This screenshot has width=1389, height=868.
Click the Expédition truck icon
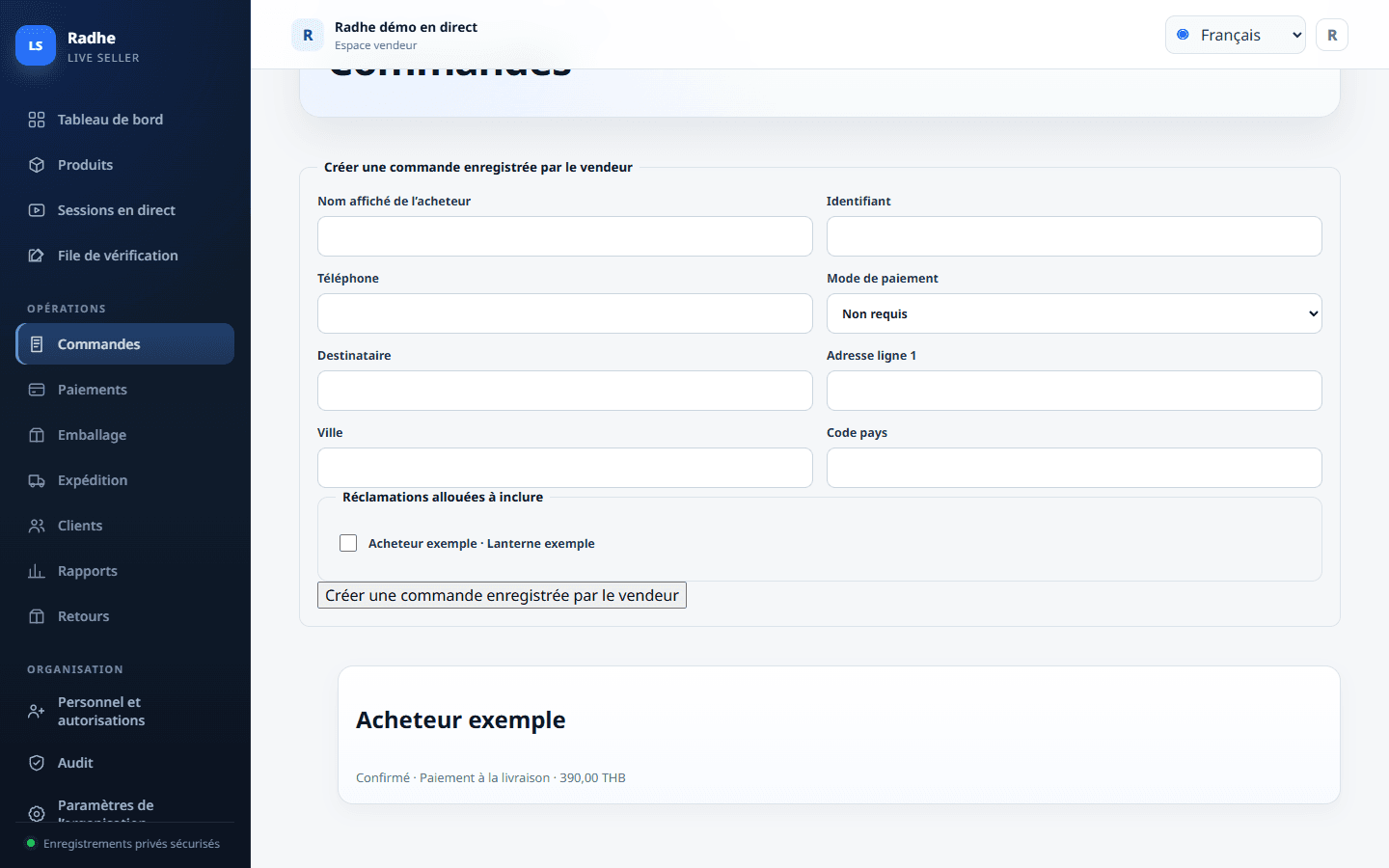(x=37, y=480)
